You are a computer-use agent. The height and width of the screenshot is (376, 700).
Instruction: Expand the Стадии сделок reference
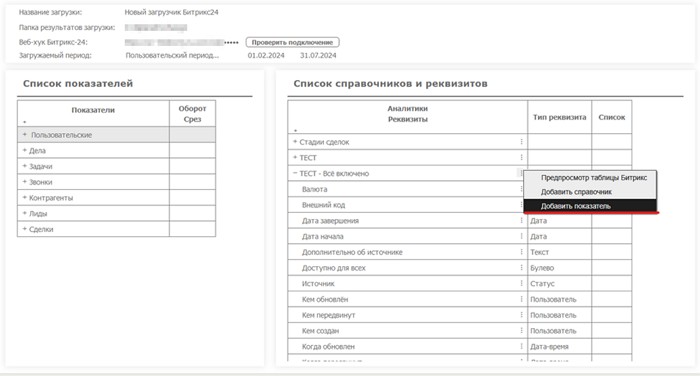click(295, 142)
